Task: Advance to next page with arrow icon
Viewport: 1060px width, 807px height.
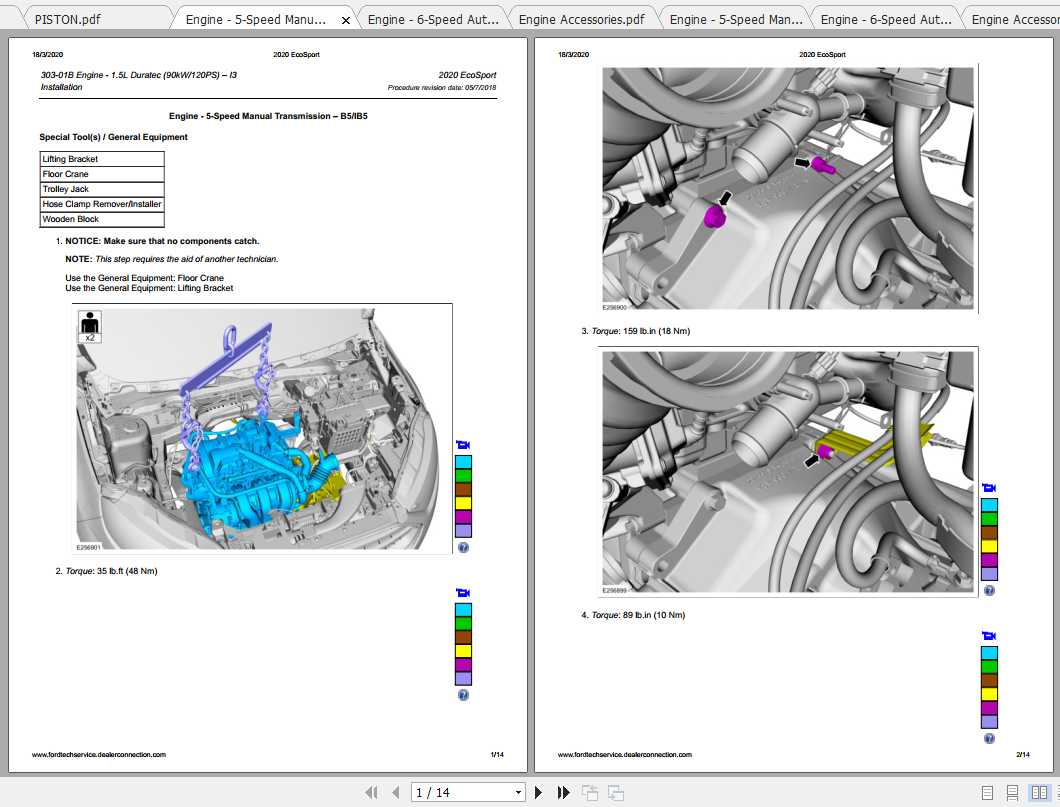Action: point(538,792)
